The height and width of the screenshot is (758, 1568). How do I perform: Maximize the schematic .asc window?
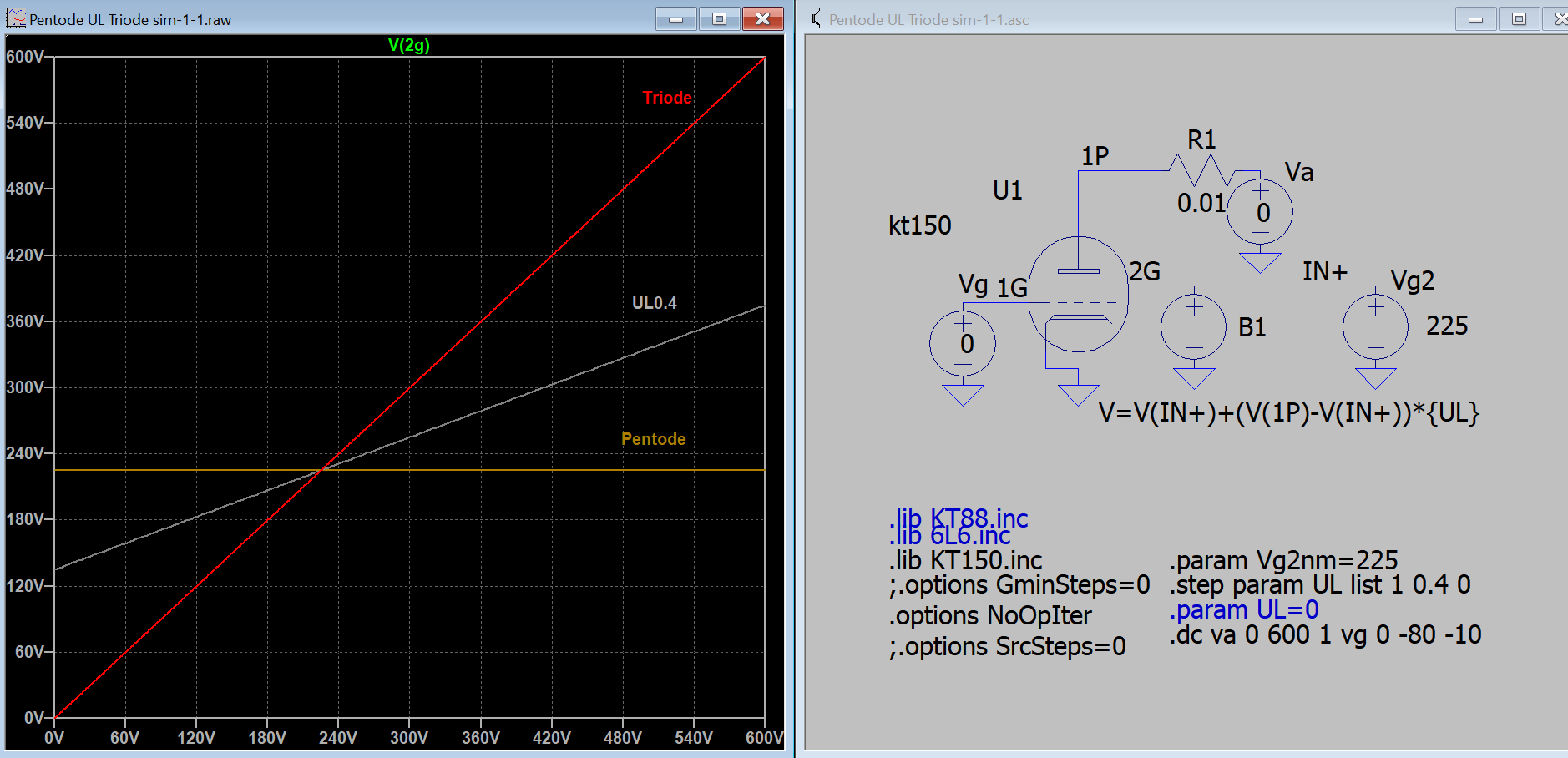[x=1519, y=18]
